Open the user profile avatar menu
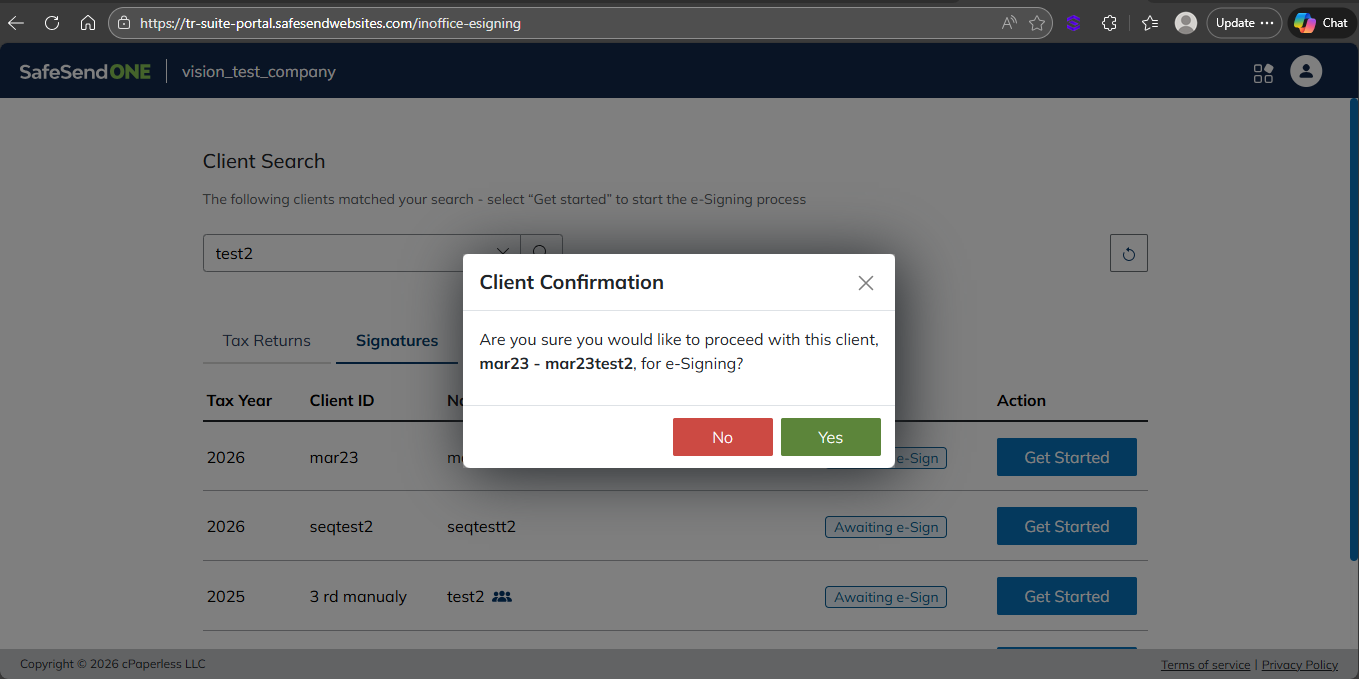1359x679 pixels. tap(1306, 72)
